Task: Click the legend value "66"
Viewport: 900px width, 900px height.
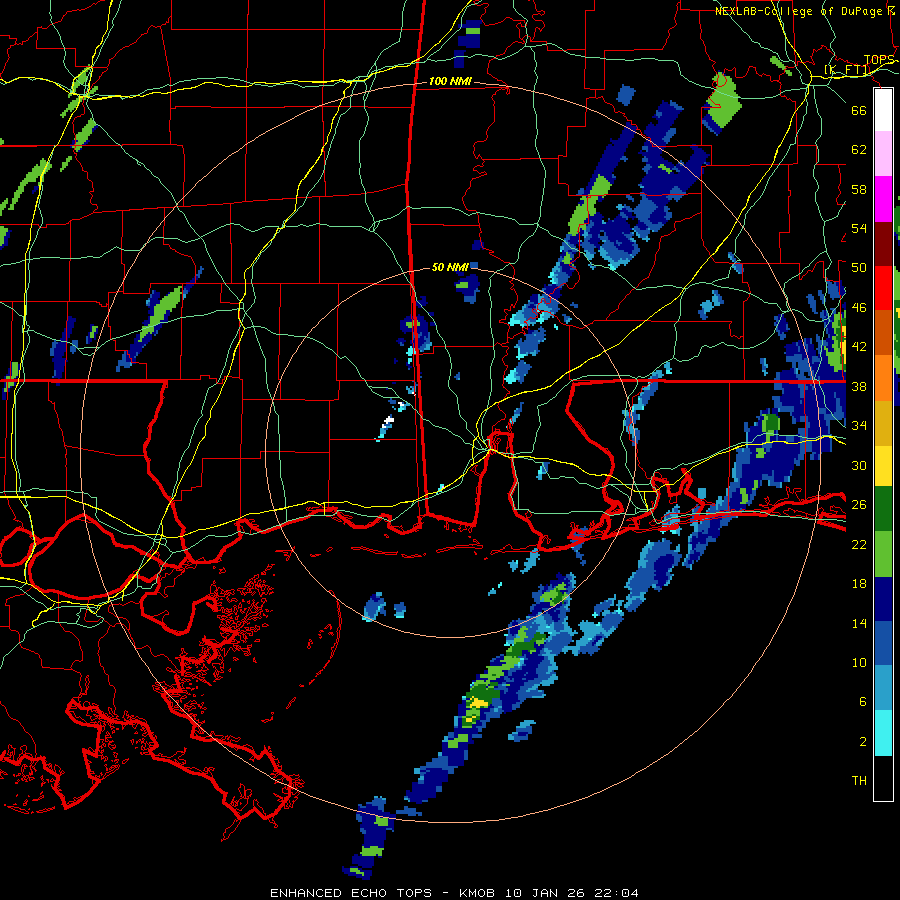Action: click(x=859, y=110)
